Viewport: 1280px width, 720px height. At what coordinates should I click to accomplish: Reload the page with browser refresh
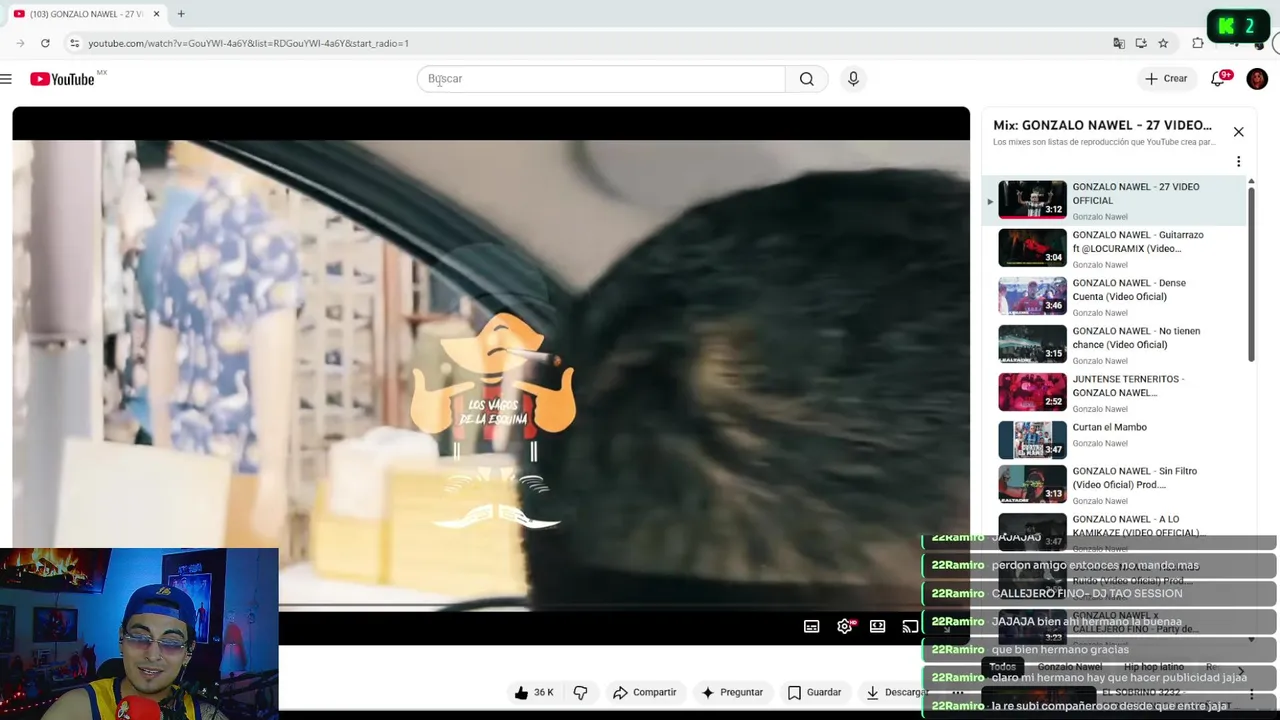click(45, 43)
